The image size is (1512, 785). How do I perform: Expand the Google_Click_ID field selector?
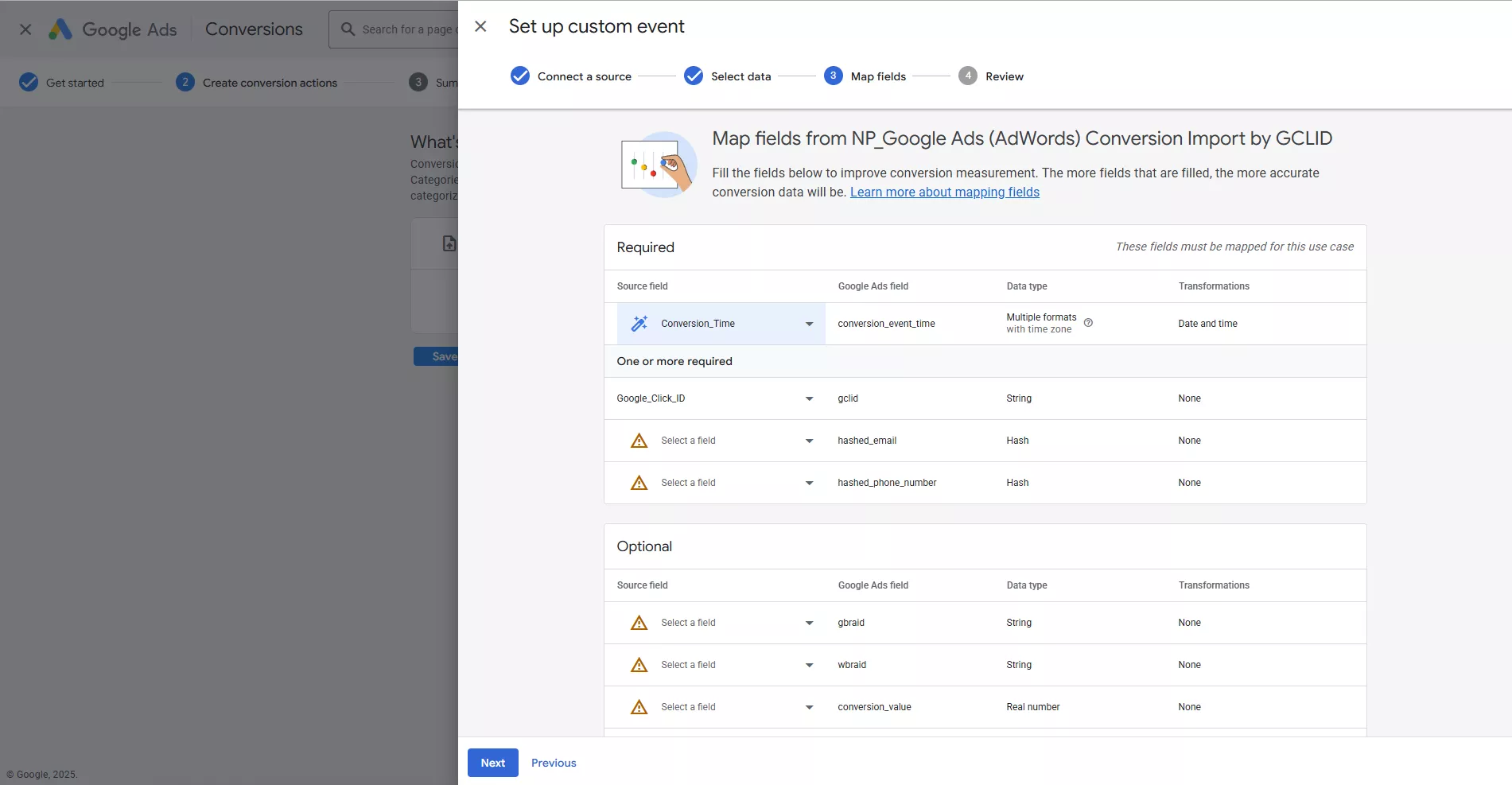point(809,398)
